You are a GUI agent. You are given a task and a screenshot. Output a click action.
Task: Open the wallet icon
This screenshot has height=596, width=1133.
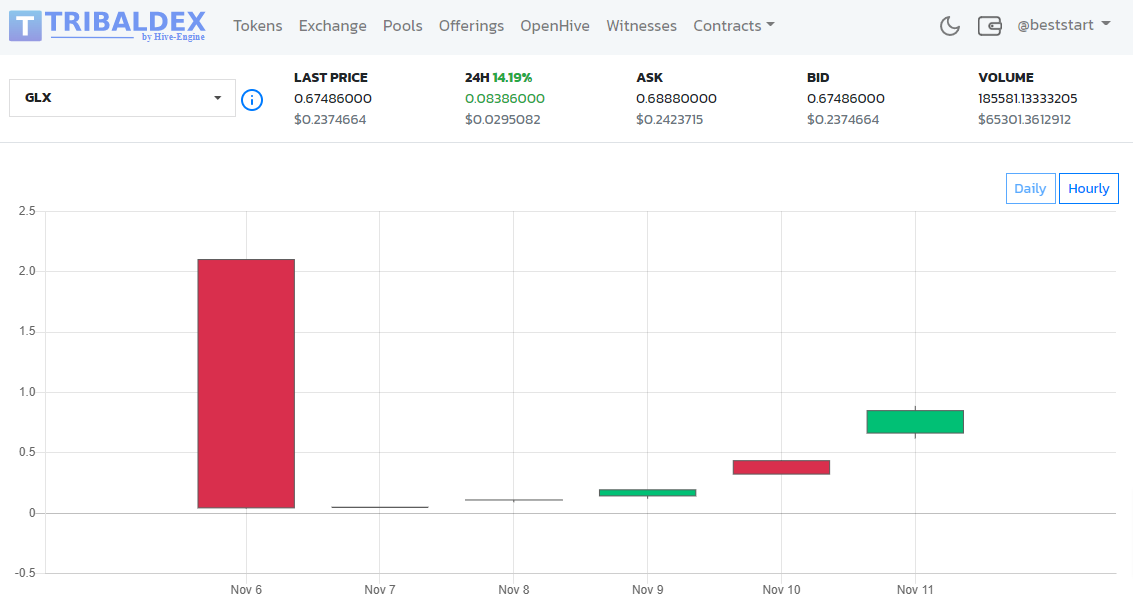tap(989, 26)
